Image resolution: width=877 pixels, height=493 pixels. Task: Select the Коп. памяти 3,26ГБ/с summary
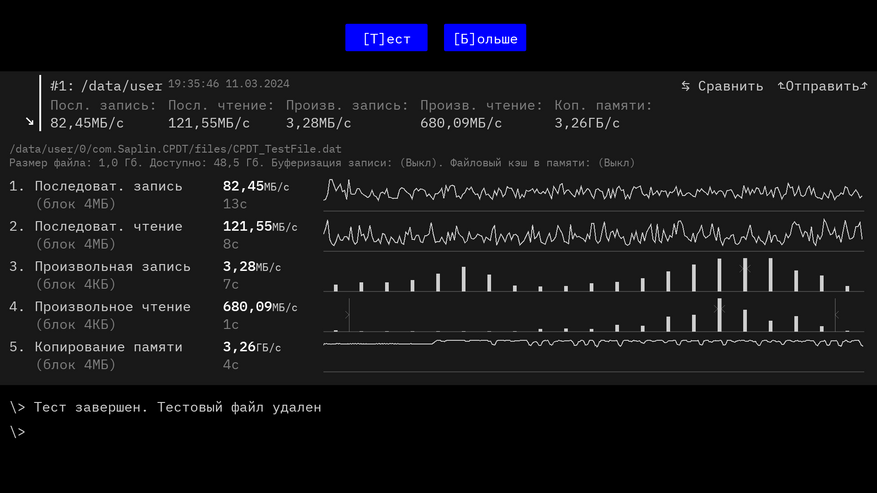pyautogui.click(x=603, y=114)
